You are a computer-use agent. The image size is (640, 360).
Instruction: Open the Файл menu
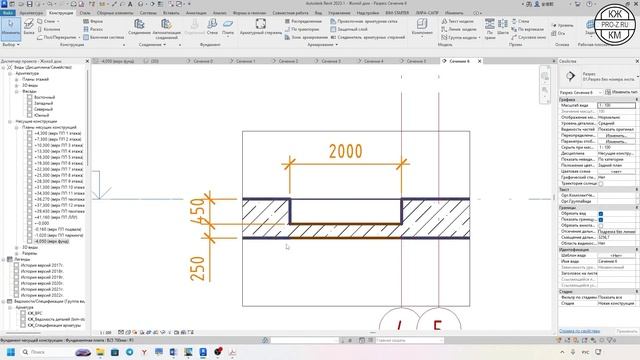click(8, 13)
